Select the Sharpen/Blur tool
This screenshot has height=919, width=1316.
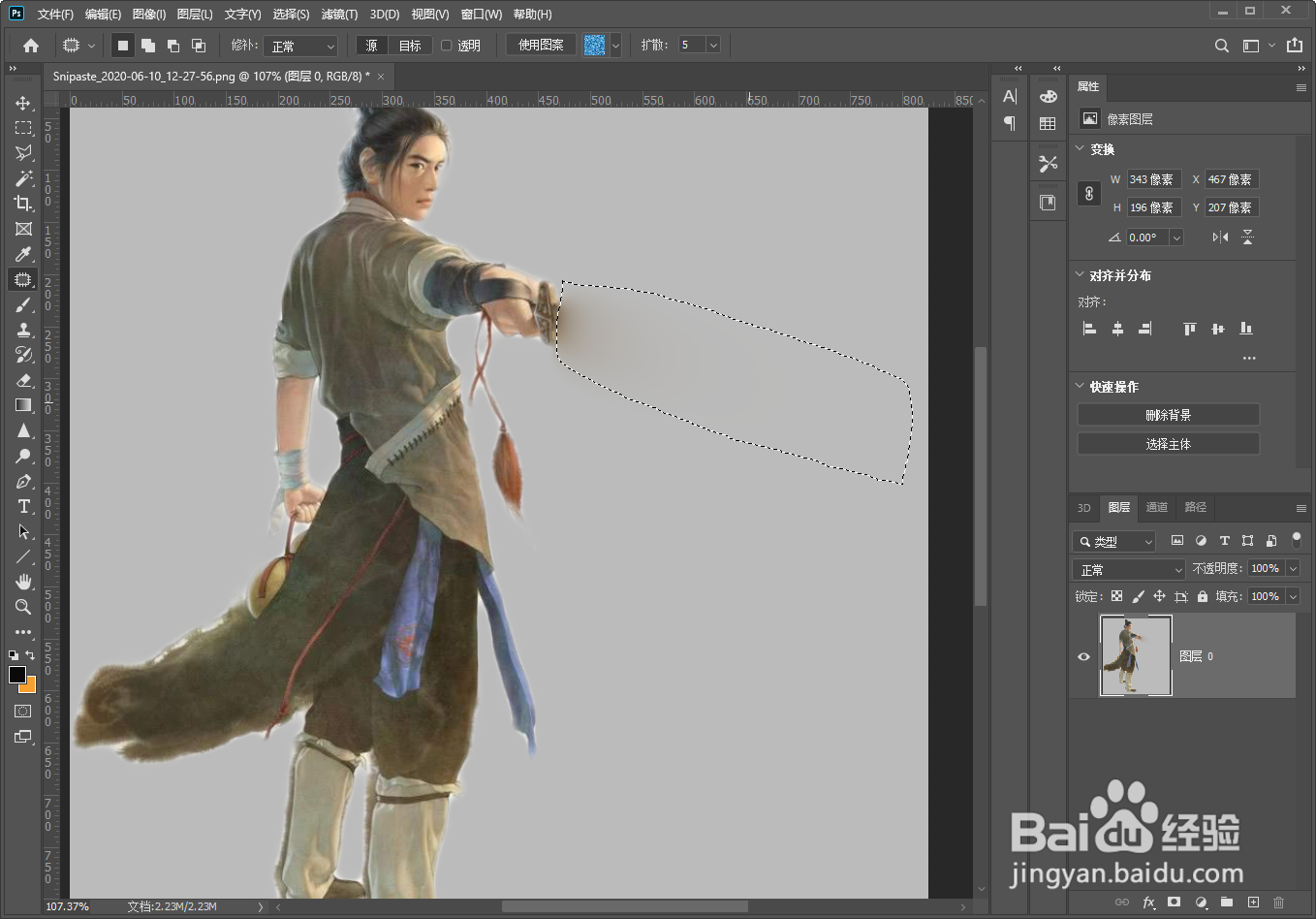tap(23, 430)
